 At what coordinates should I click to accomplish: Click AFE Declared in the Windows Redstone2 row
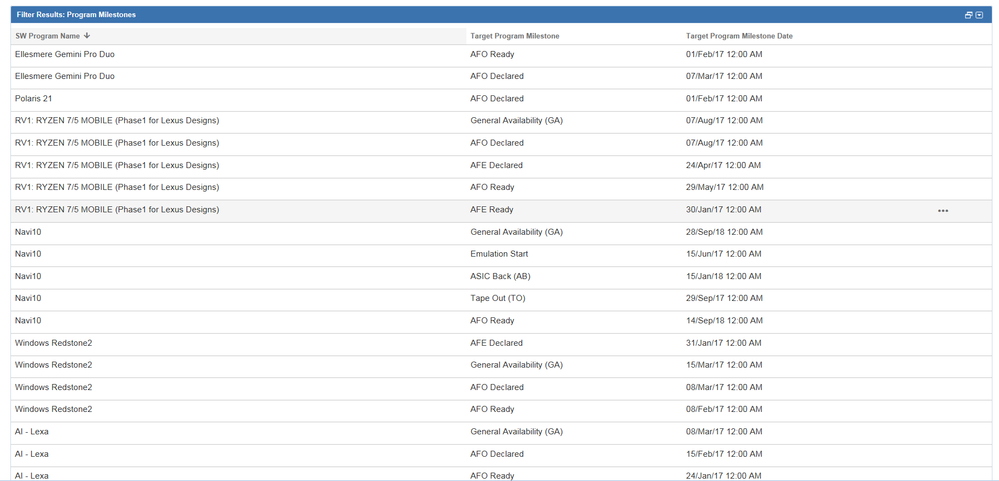[x=496, y=343]
